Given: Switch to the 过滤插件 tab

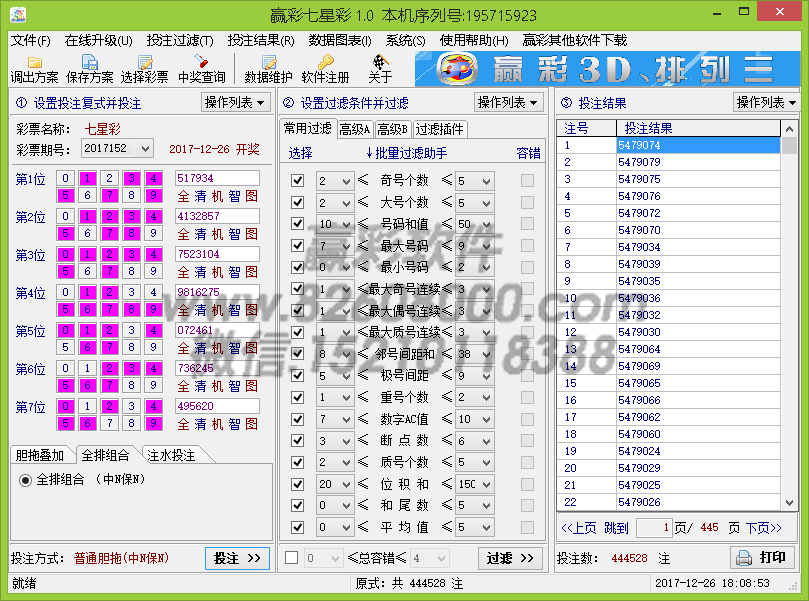Looking at the screenshot, I should pyautogui.click(x=440, y=129).
